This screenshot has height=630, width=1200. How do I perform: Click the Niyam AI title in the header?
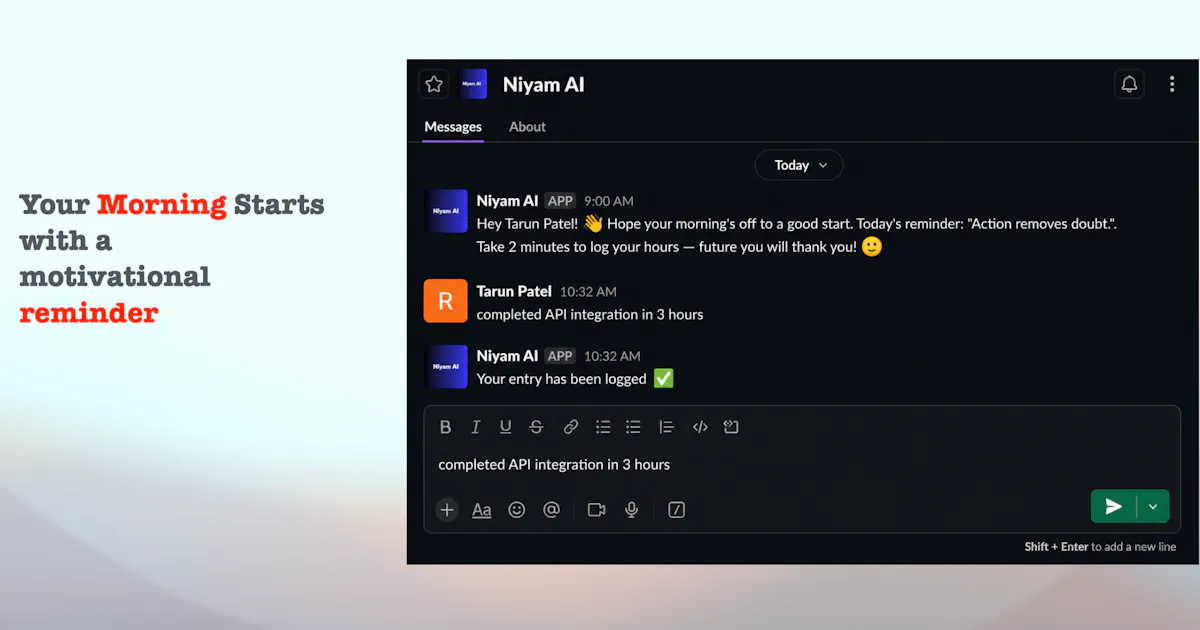pyautogui.click(x=544, y=85)
